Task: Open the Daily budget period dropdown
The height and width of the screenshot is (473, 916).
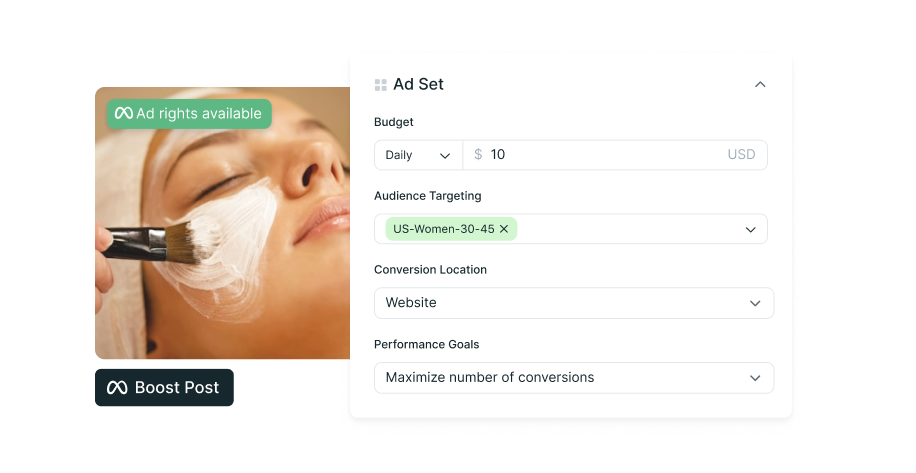Action: click(x=418, y=155)
